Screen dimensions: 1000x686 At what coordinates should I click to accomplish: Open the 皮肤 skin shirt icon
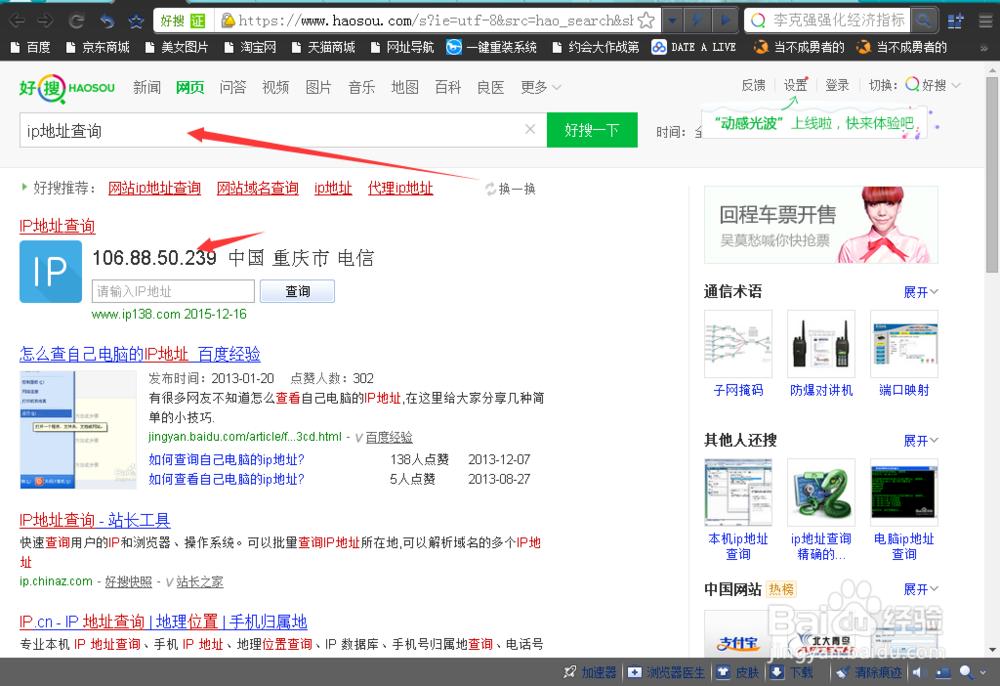pyautogui.click(x=723, y=672)
